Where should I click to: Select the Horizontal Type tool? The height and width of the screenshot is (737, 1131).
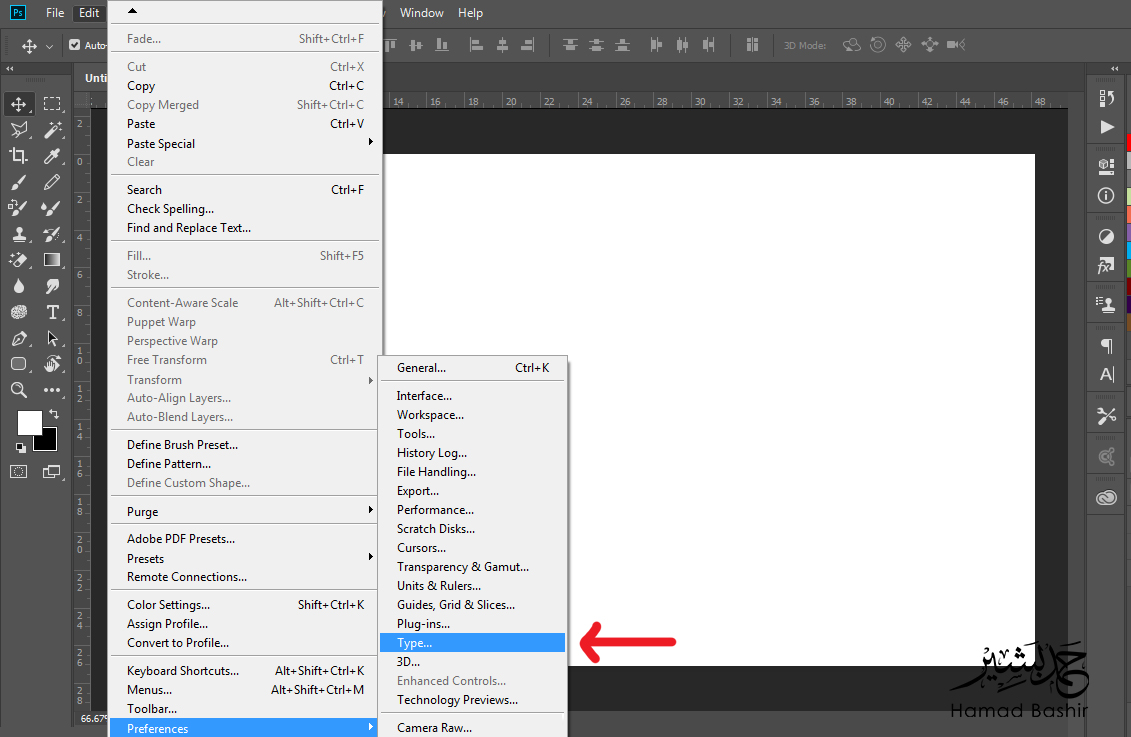click(52, 312)
